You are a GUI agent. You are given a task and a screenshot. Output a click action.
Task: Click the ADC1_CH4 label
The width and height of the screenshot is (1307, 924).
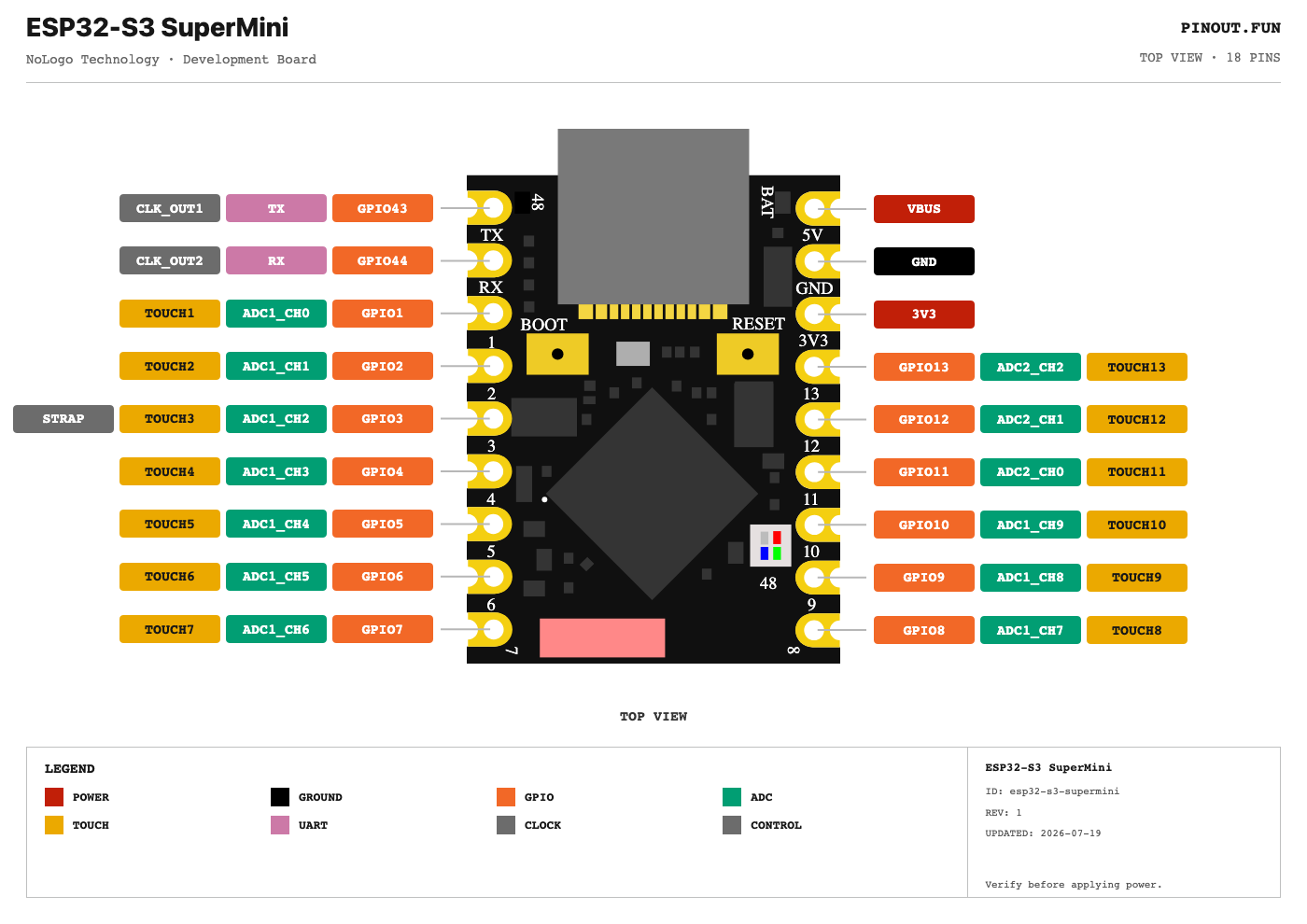[276, 524]
